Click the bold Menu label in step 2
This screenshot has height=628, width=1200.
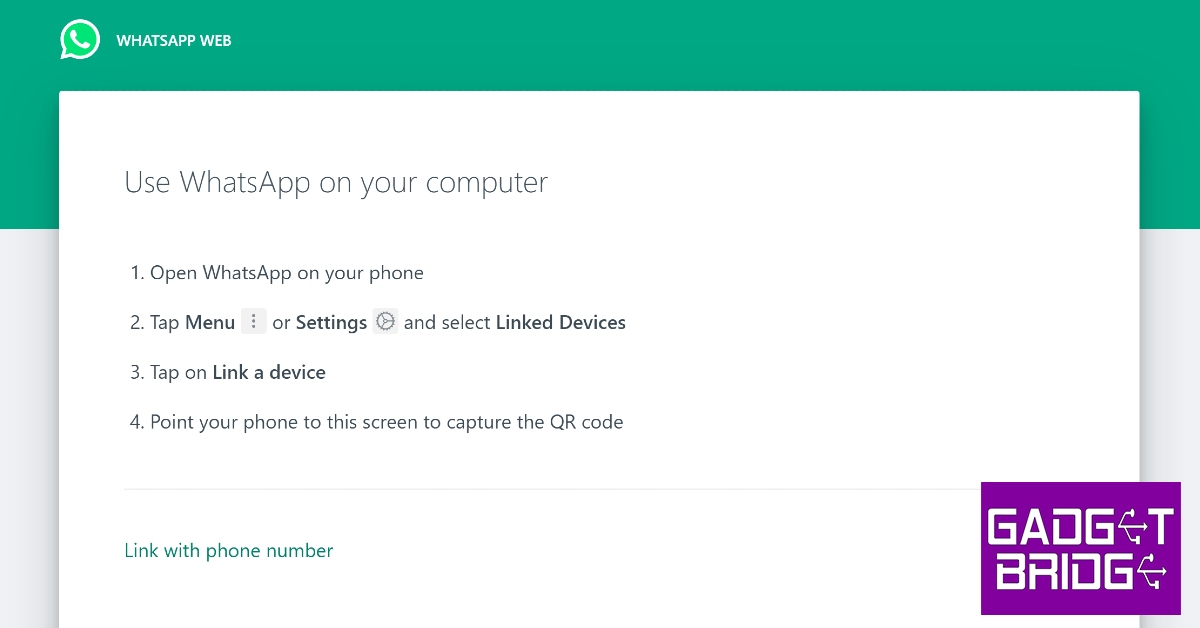[x=210, y=323]
